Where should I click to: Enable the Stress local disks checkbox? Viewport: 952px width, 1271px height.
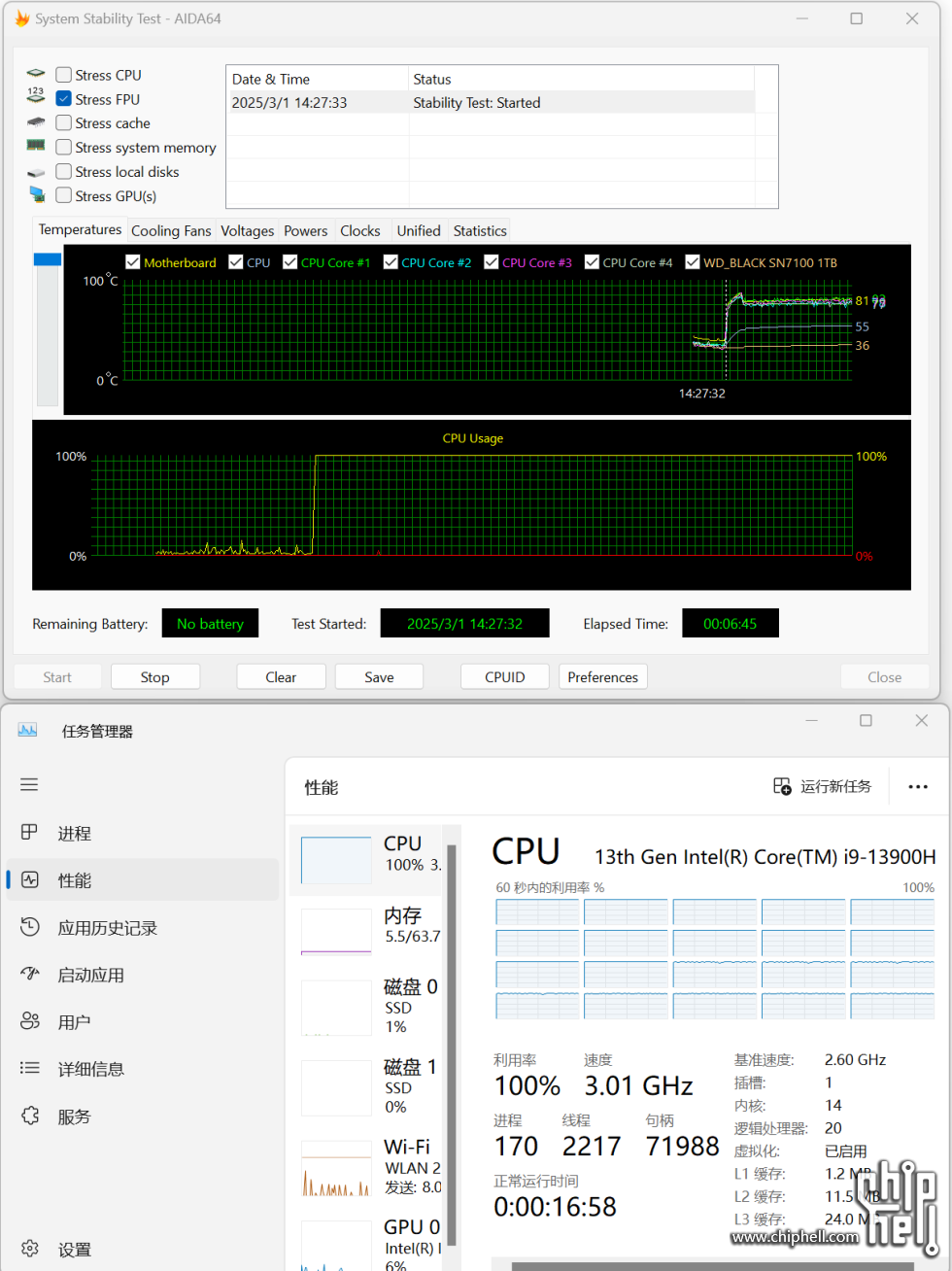[64, 171]
